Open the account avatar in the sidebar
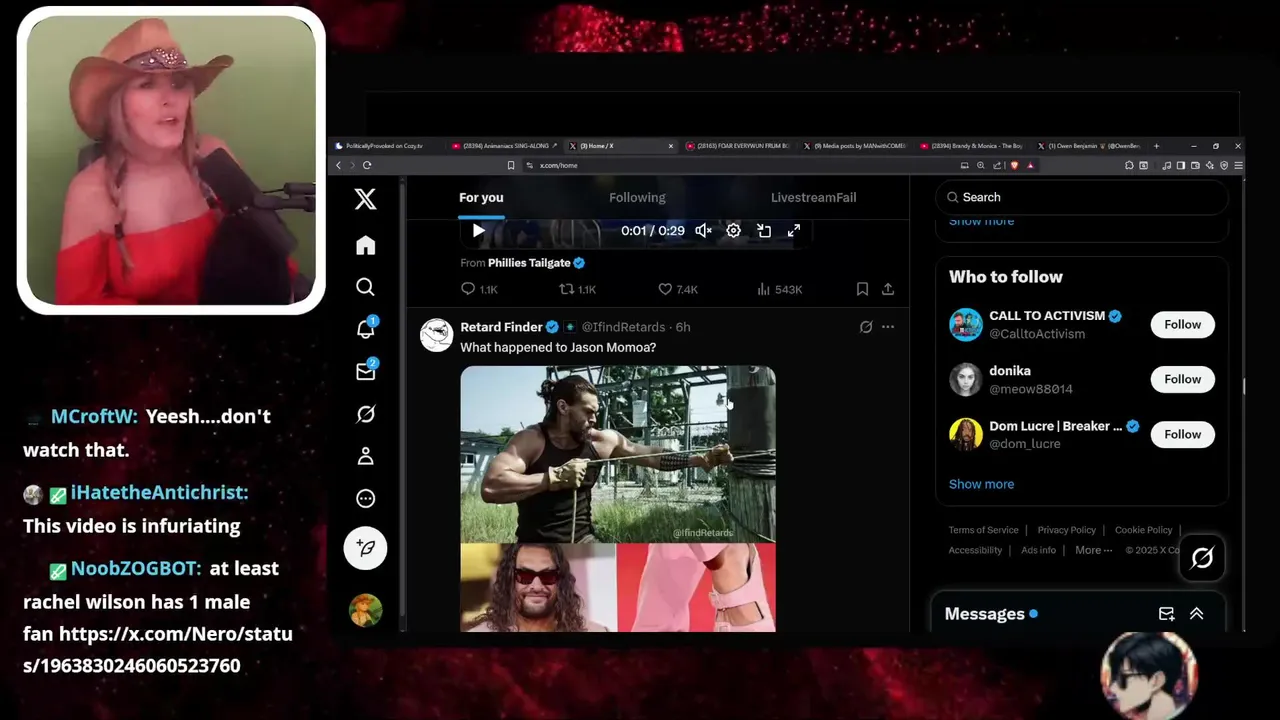 pyautogui.click(x=365, y=609)
